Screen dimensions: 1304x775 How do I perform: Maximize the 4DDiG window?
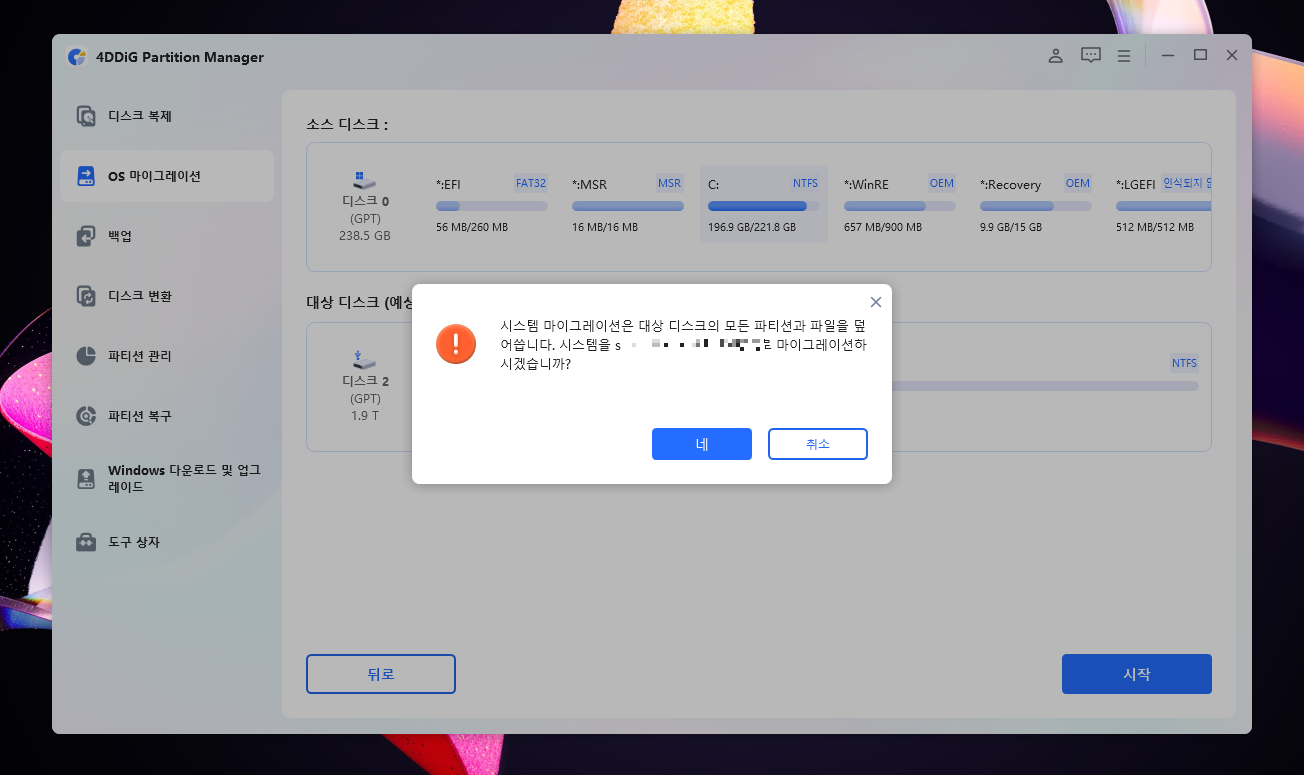tap(1200, 56)
